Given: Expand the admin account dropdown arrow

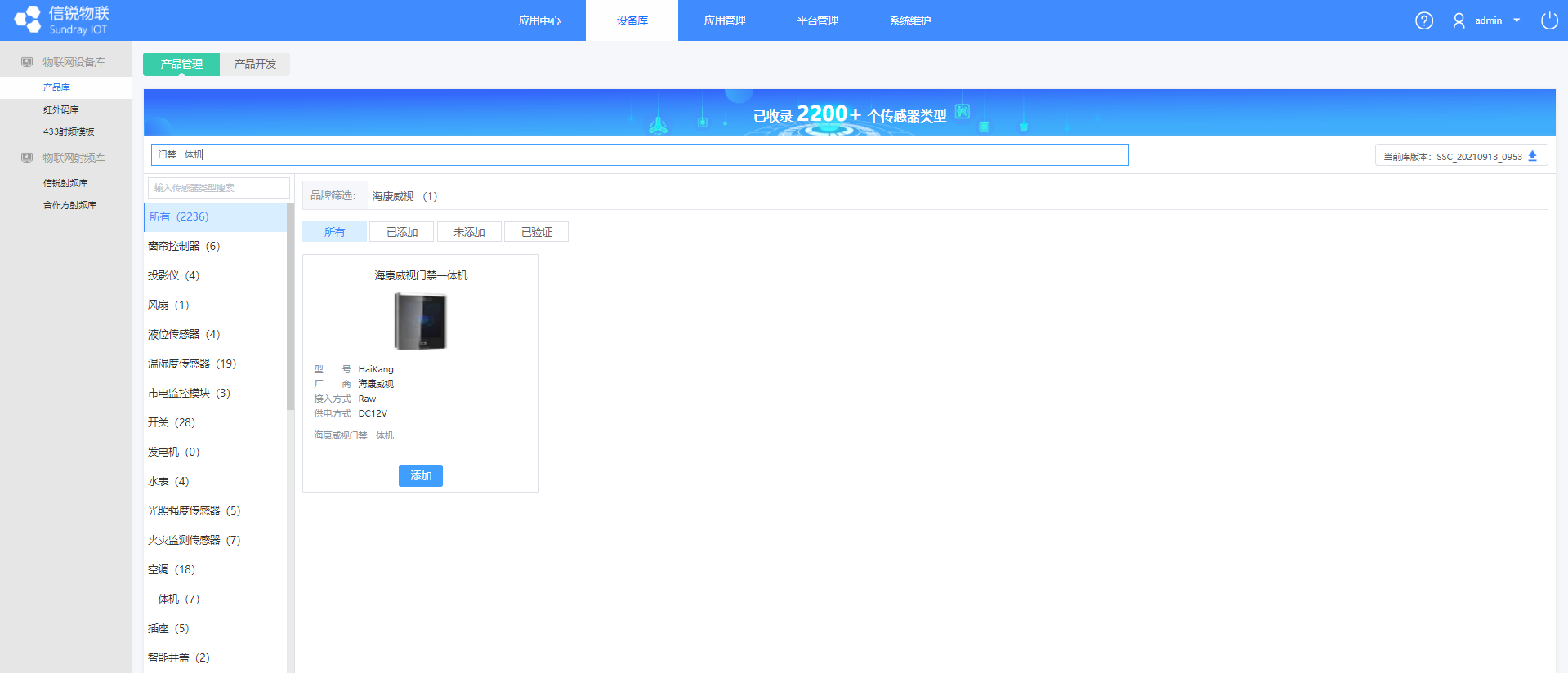Looking at the screenshot, I should 1517,20.
